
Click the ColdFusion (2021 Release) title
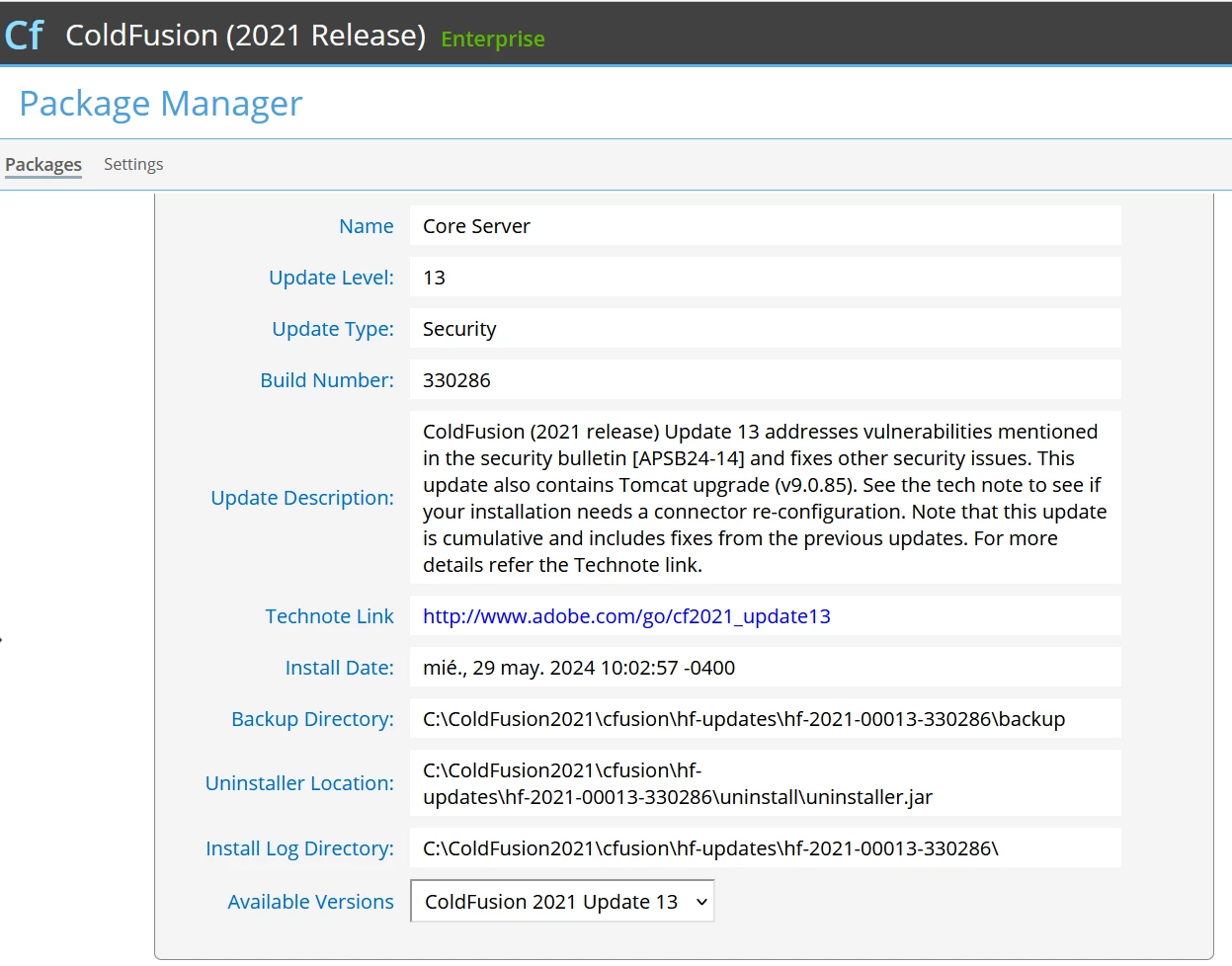tap(246, 35)
